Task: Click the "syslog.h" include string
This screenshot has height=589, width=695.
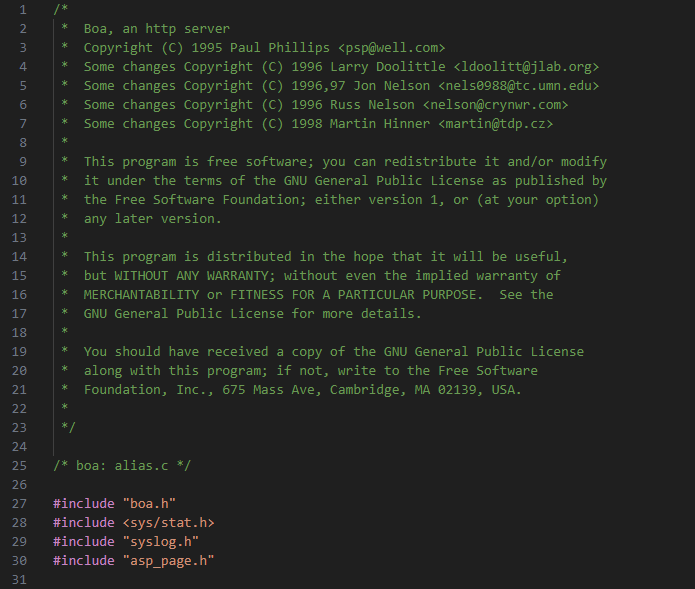Action: tap(160, 542)
